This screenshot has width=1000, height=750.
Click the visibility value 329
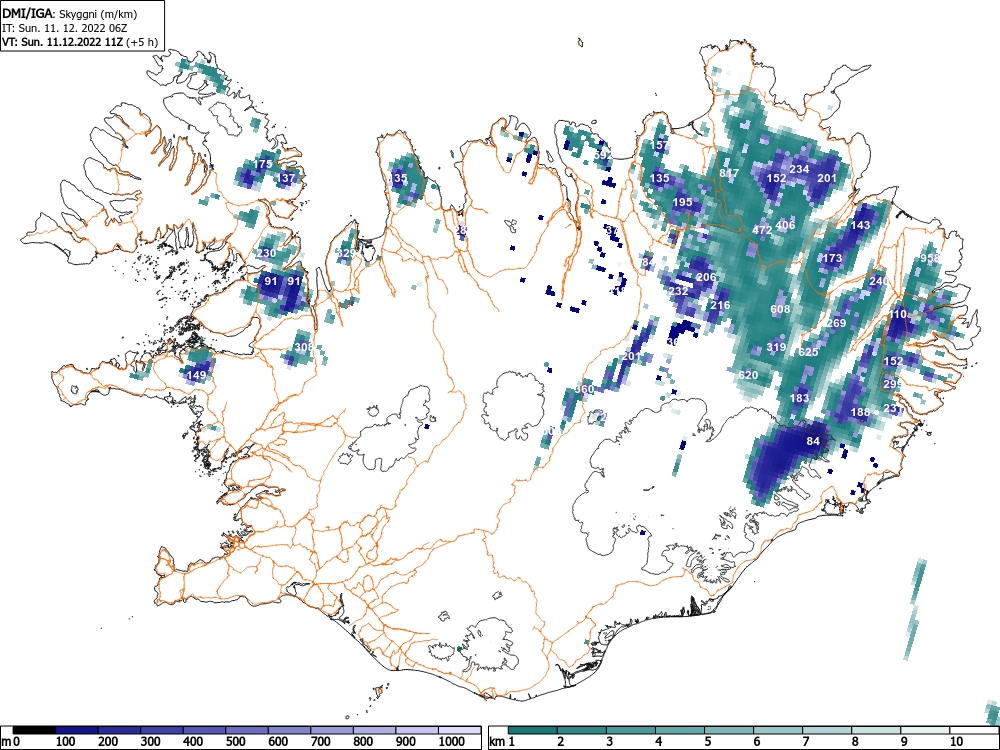point(346,253)
